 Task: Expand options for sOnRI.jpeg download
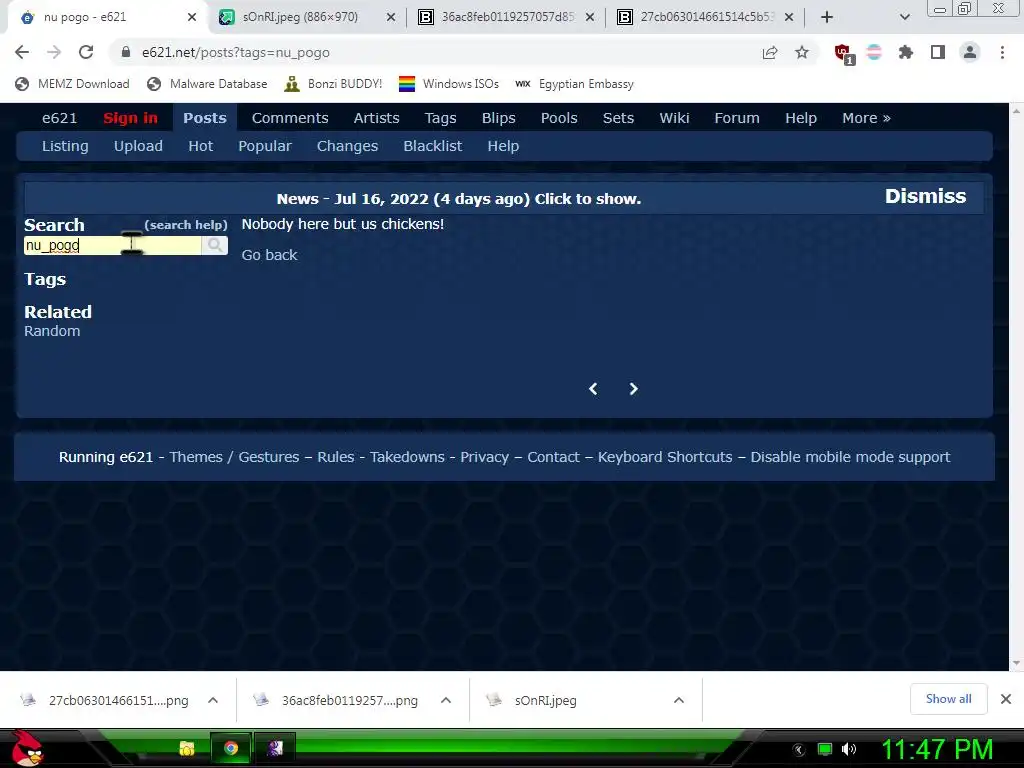(x=679, y=700)
